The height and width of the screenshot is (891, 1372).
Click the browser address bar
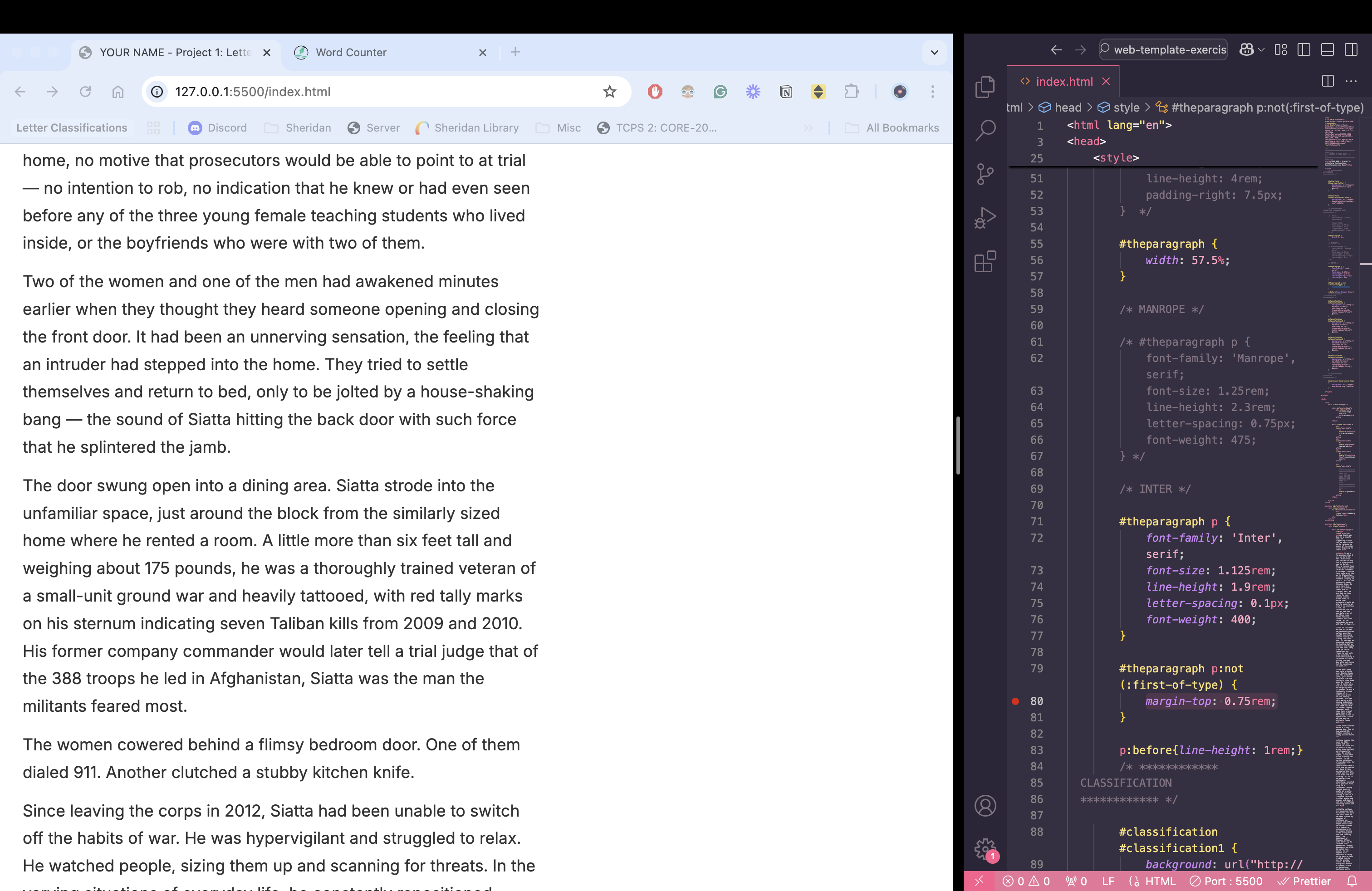coord(346,92)
